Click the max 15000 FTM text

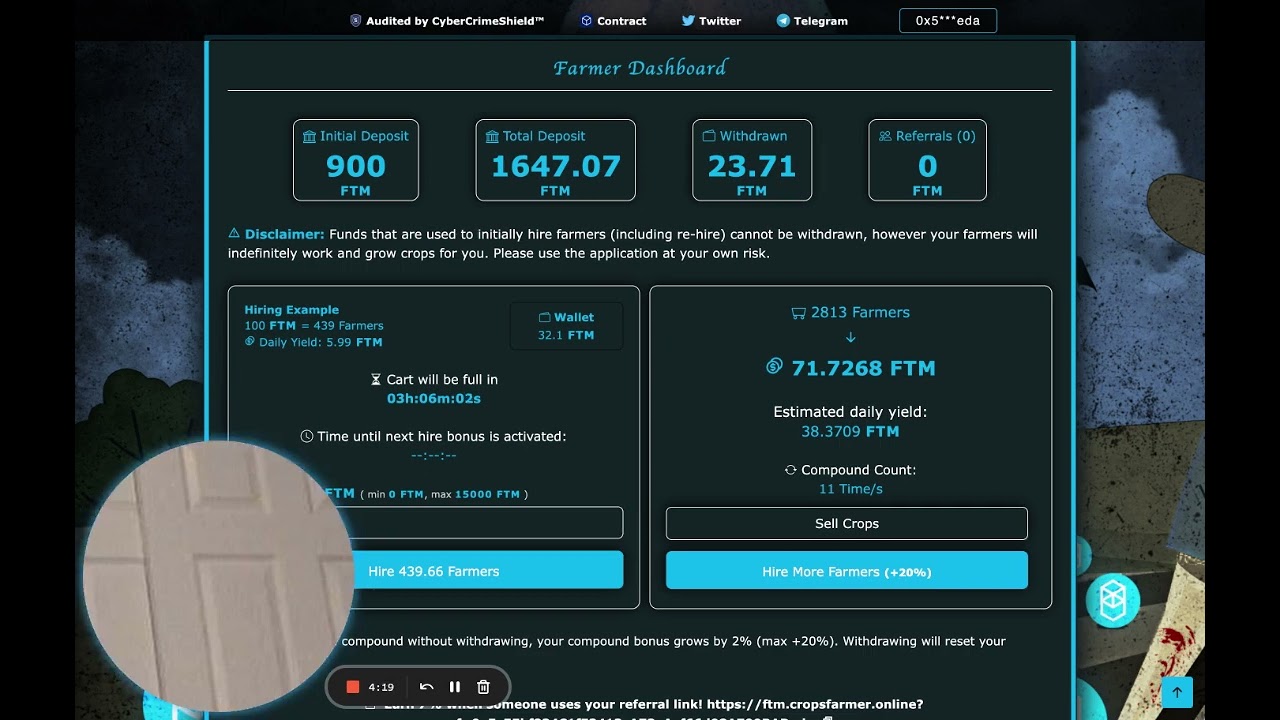pos(475,494)
